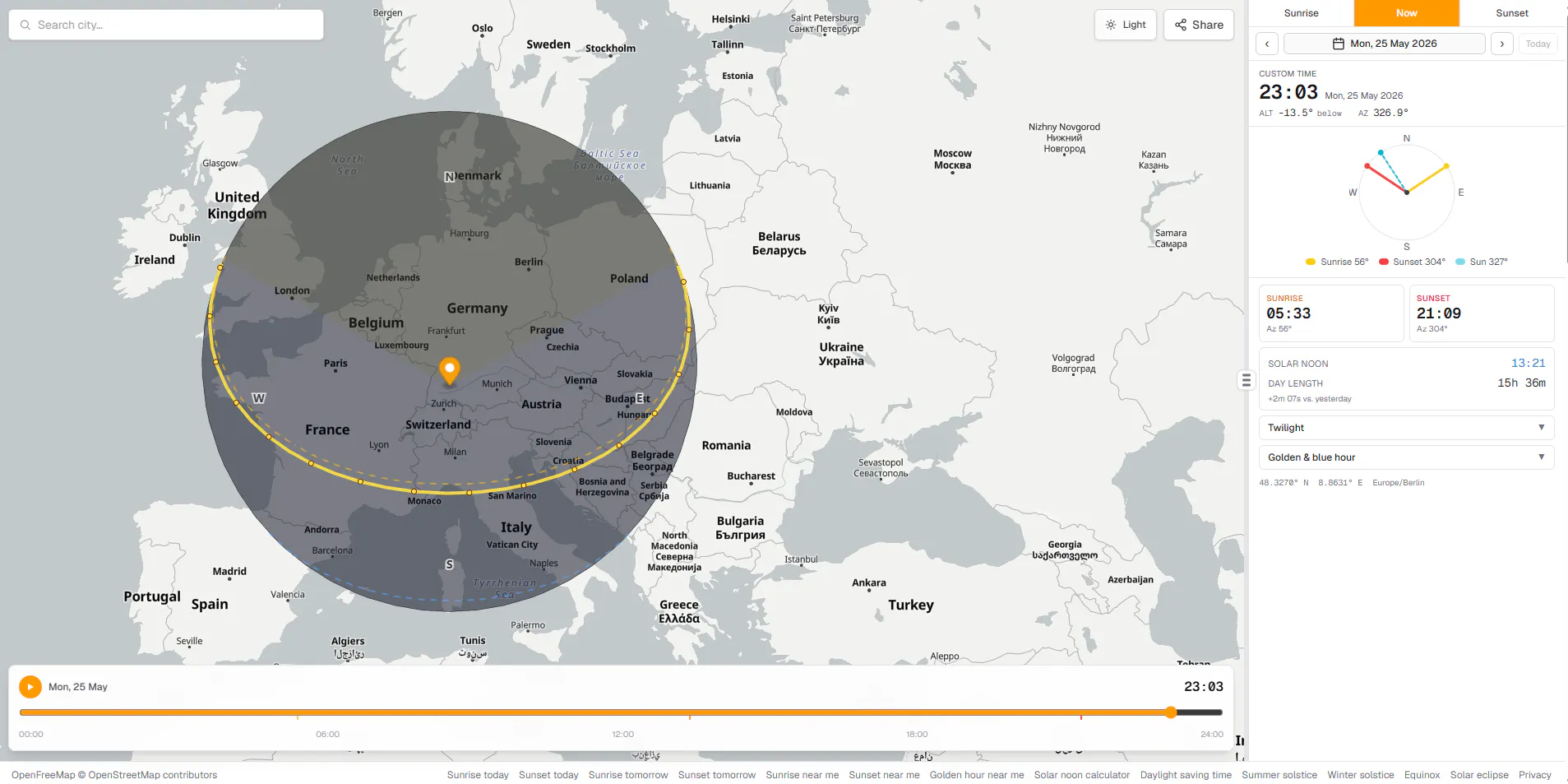Open the Sunrise near me link

pos(803,775)
